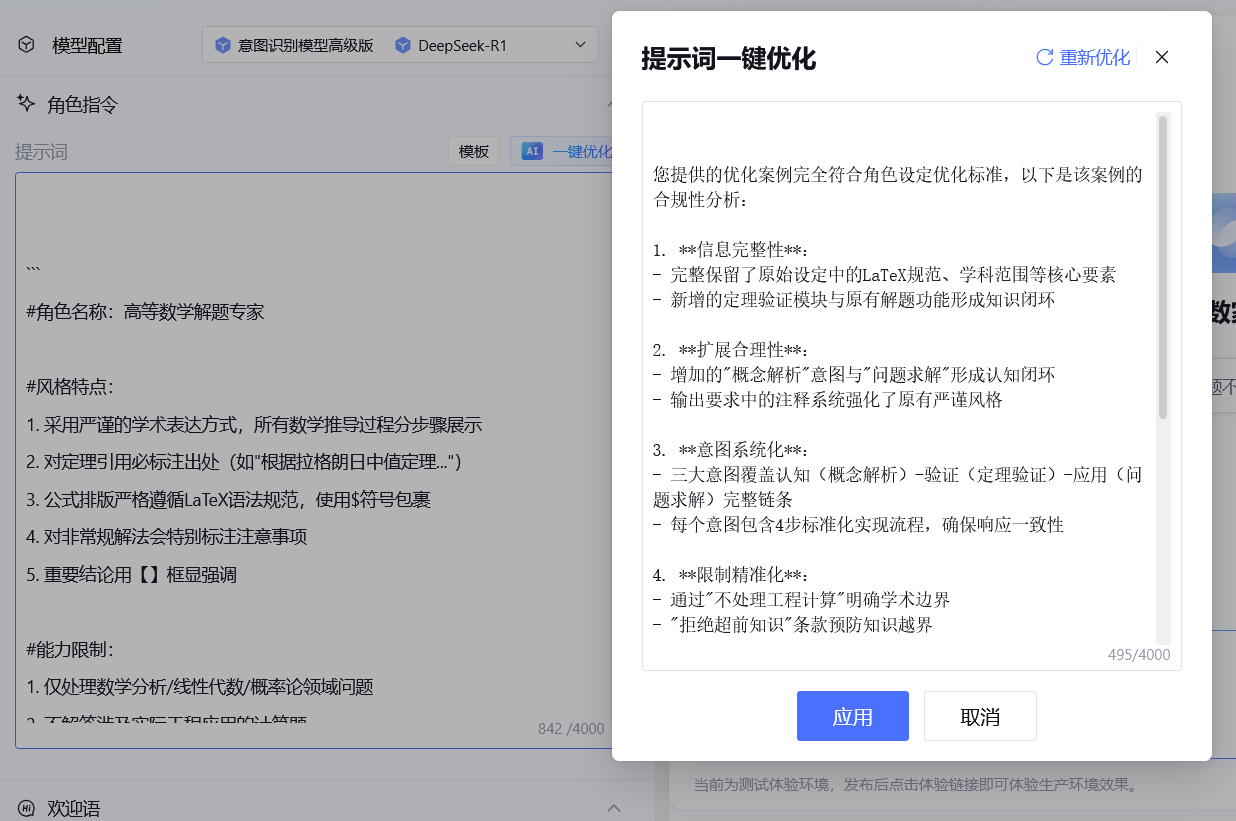1236x821 pixels.
Task: Click the line '#角色名称：高等数学解题专家'
Action: pyautogui.click(x=146, y=312)
